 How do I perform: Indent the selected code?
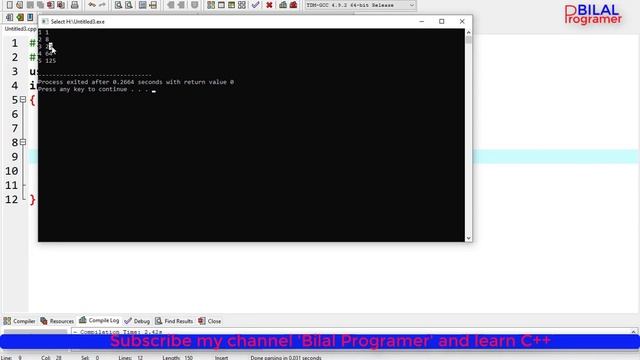(x=171, y=5)
